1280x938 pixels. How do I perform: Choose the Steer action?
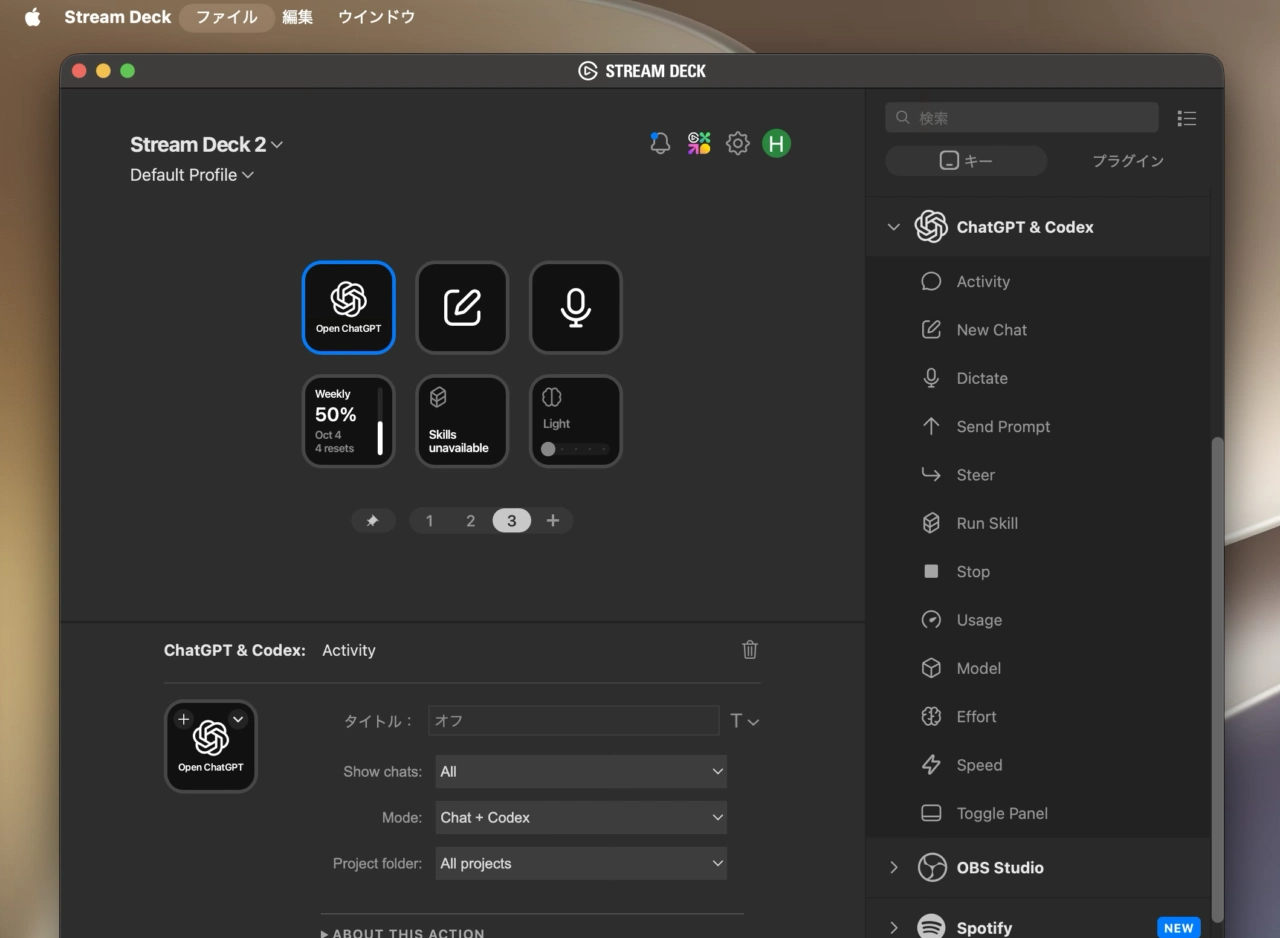coord(1038,475)
